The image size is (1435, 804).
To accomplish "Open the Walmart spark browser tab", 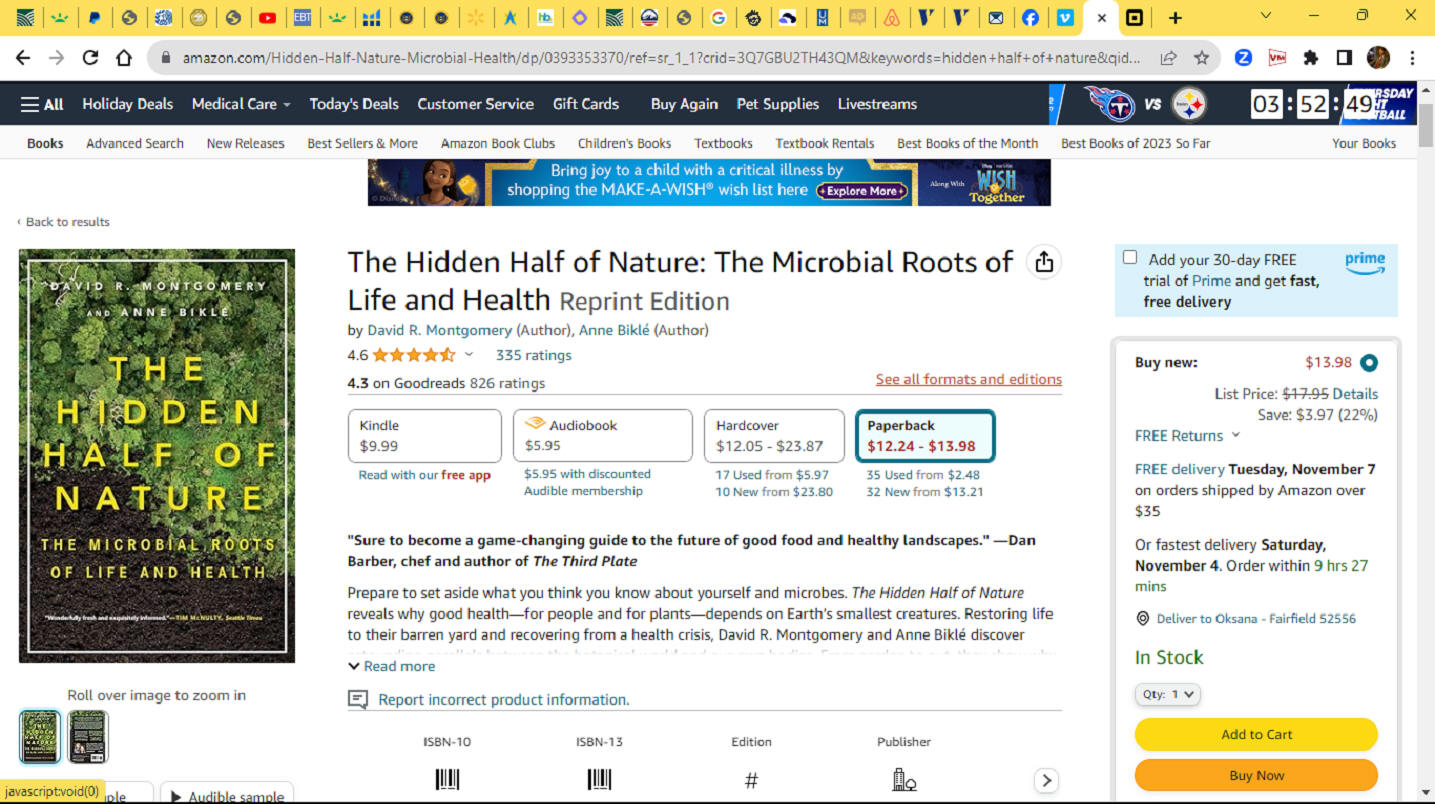I will tap(475, 17).
